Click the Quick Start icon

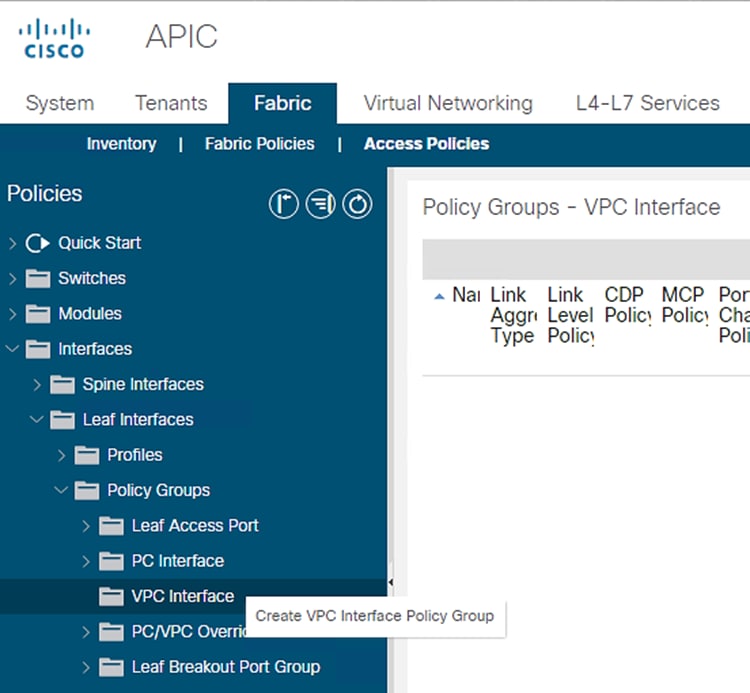tap(38, 243)
